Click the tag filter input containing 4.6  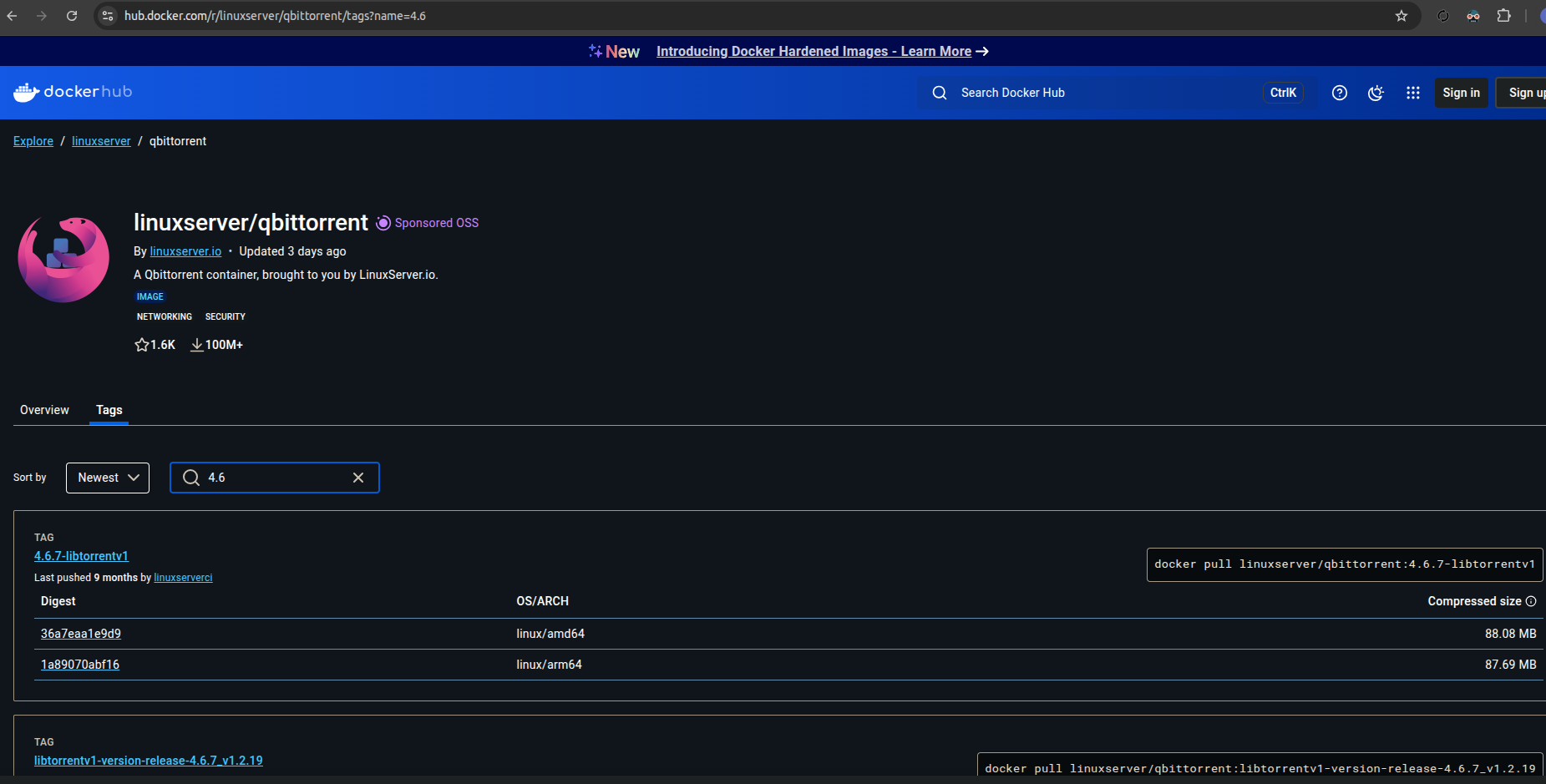(x=275, y=478)
